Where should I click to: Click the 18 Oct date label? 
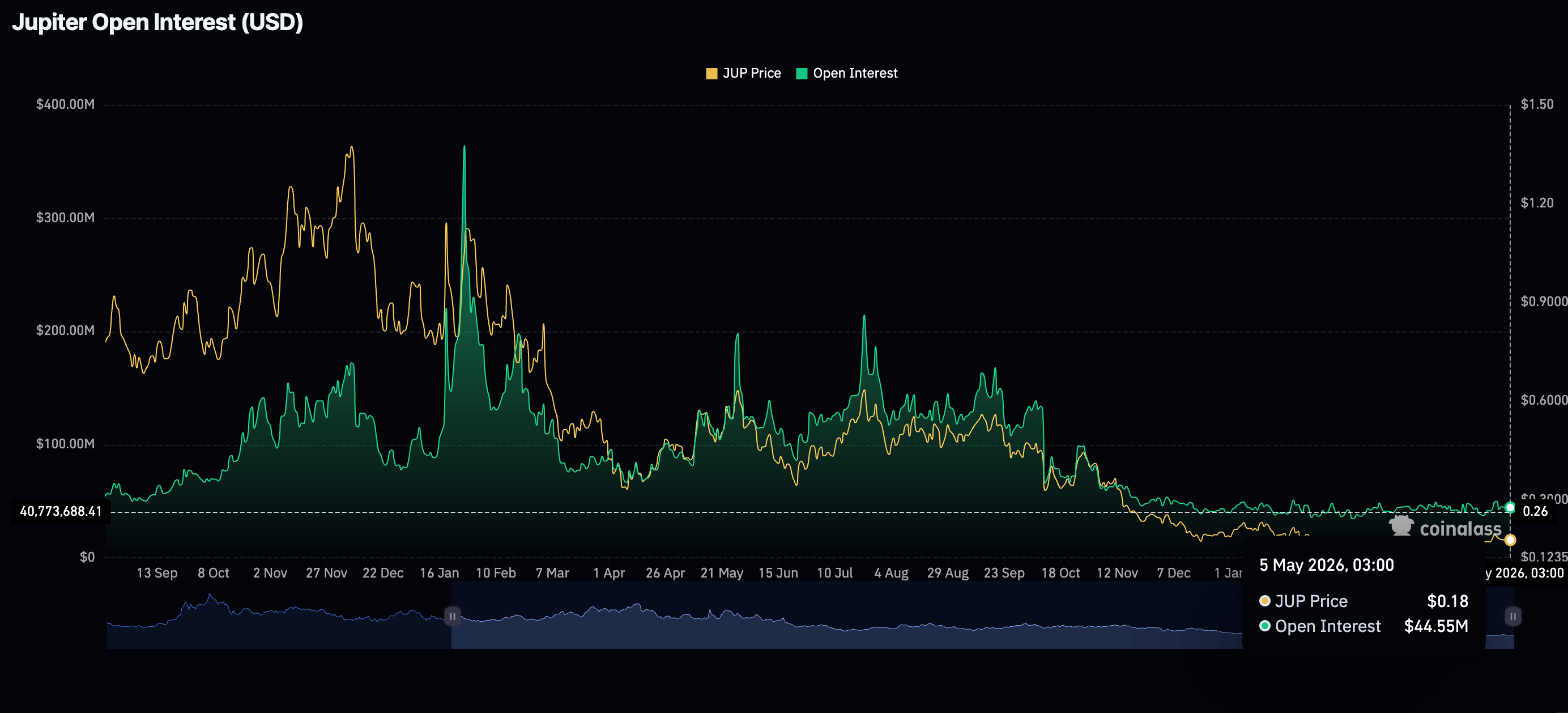pyautogui.click(x=1061, y=573)
